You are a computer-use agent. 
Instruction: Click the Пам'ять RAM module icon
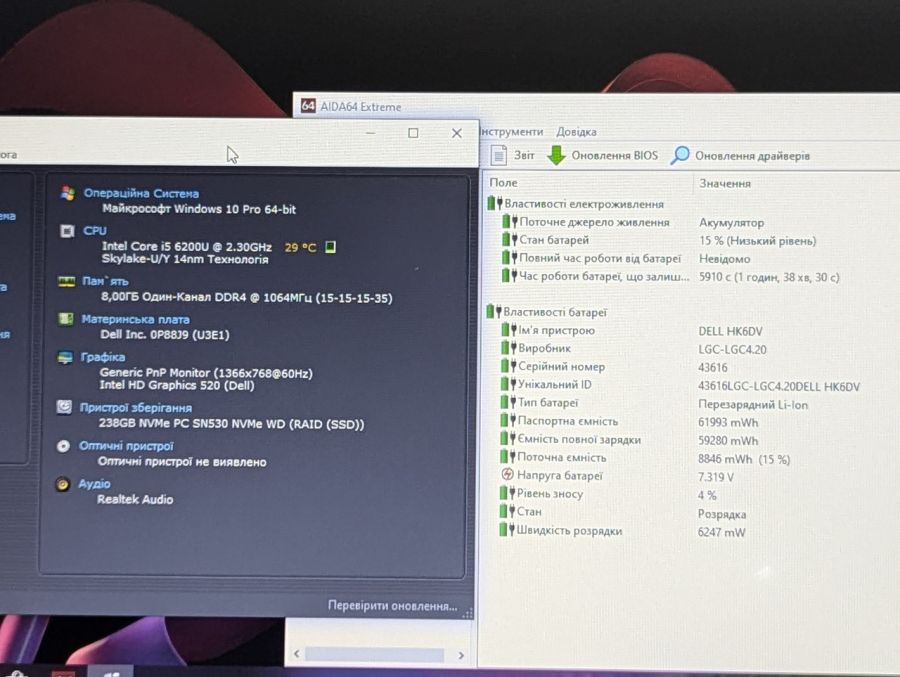click(67, 281)
